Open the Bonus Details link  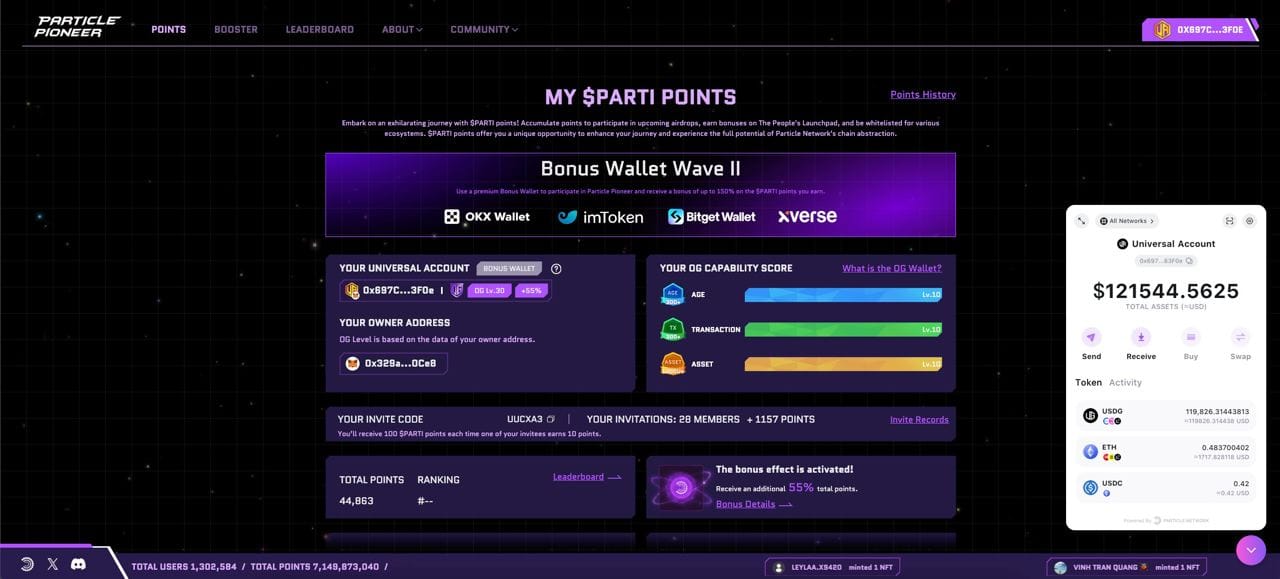pos(754,504)
